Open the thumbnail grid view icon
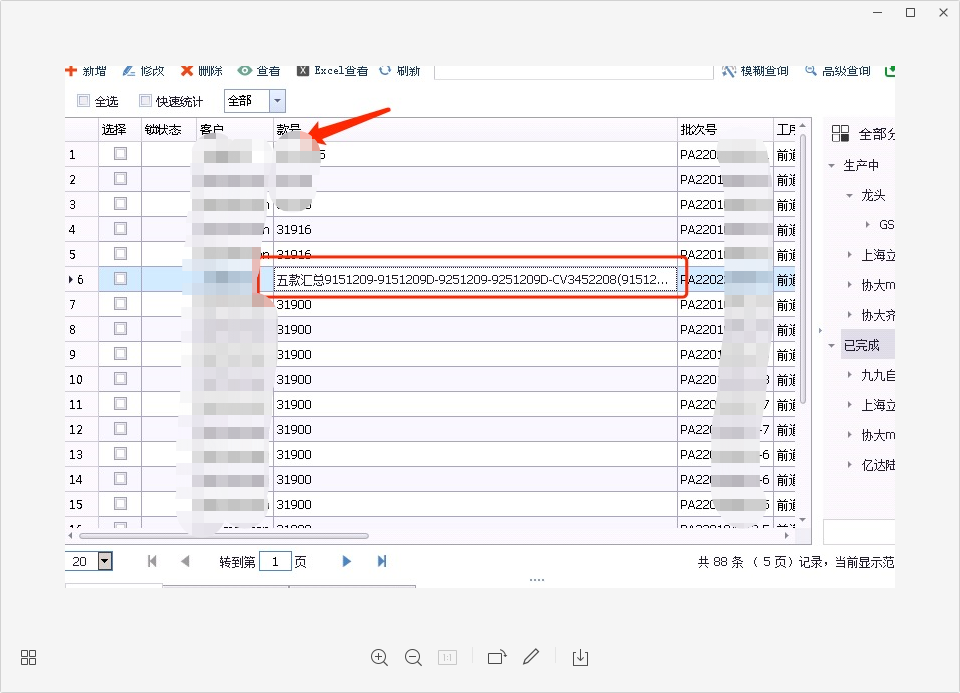 (x=29, y=657)
